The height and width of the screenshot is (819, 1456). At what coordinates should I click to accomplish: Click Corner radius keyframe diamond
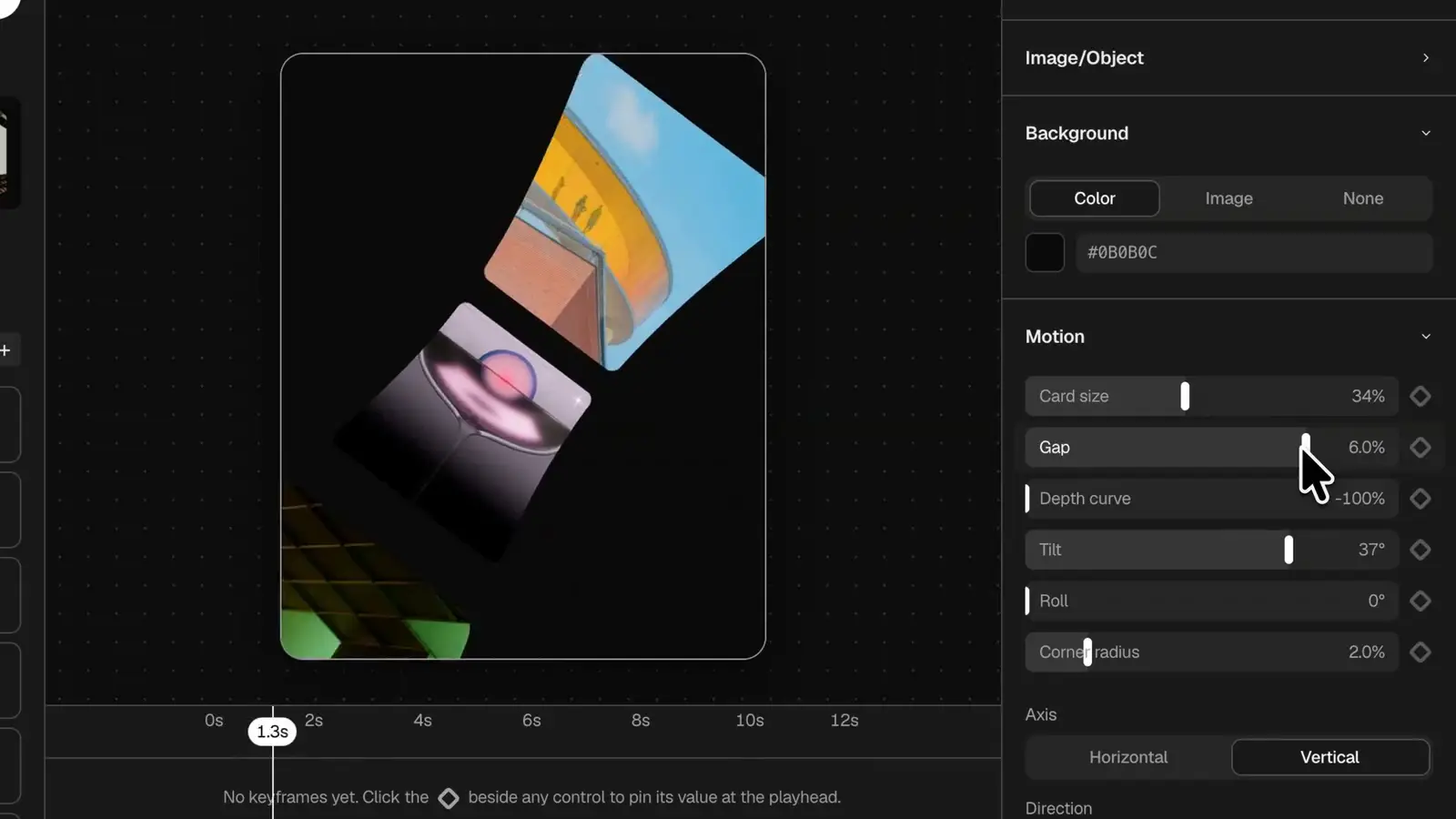1420,652
